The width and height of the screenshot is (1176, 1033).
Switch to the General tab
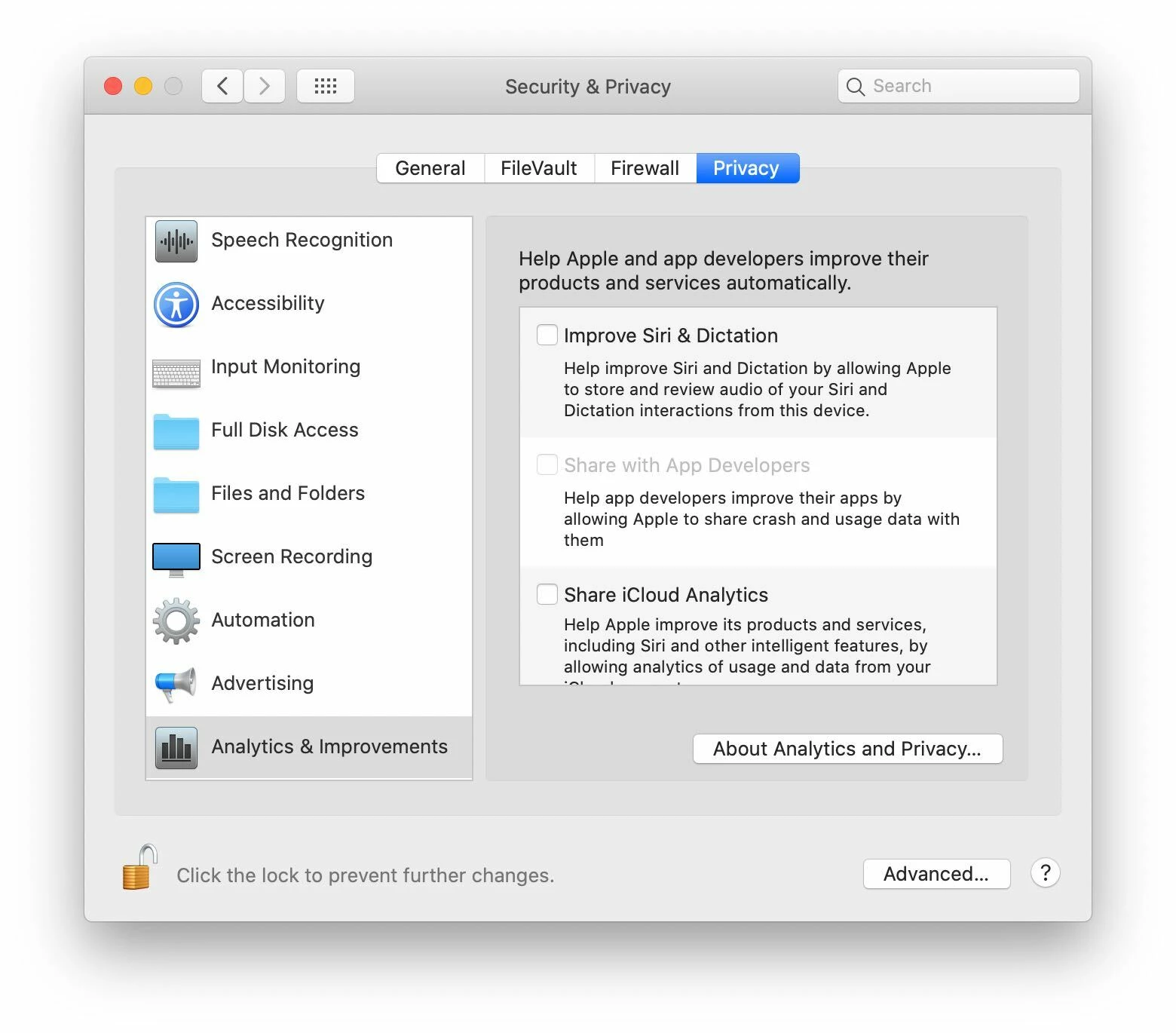[430, 168]
